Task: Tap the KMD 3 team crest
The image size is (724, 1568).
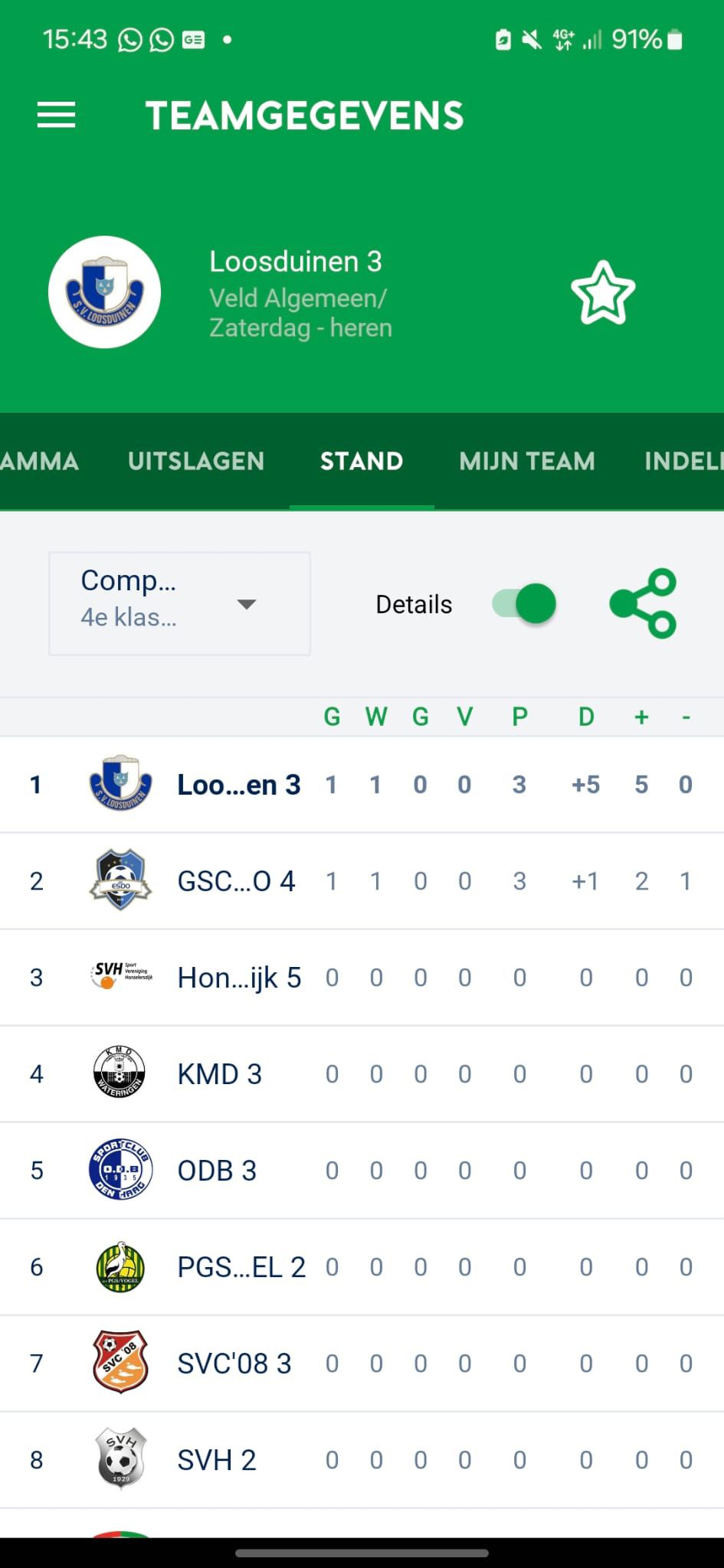Action: (x=119, y=1073)
